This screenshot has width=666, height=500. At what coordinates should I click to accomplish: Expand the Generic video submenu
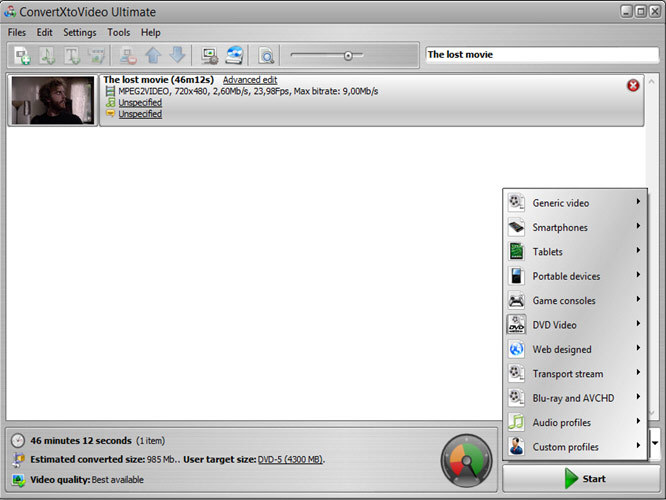[575, 203]
